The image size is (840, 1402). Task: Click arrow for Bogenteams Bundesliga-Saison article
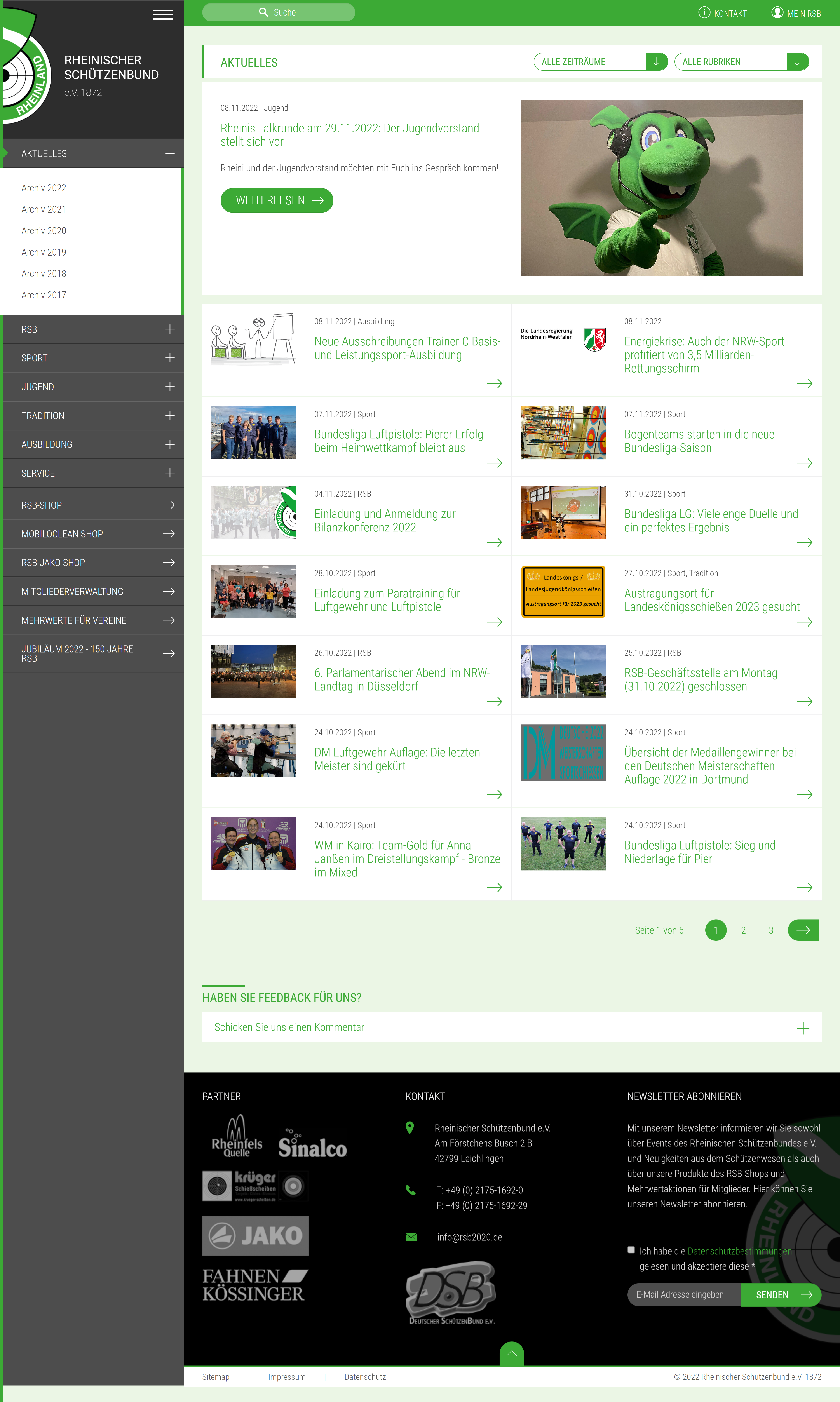point(804,463)
